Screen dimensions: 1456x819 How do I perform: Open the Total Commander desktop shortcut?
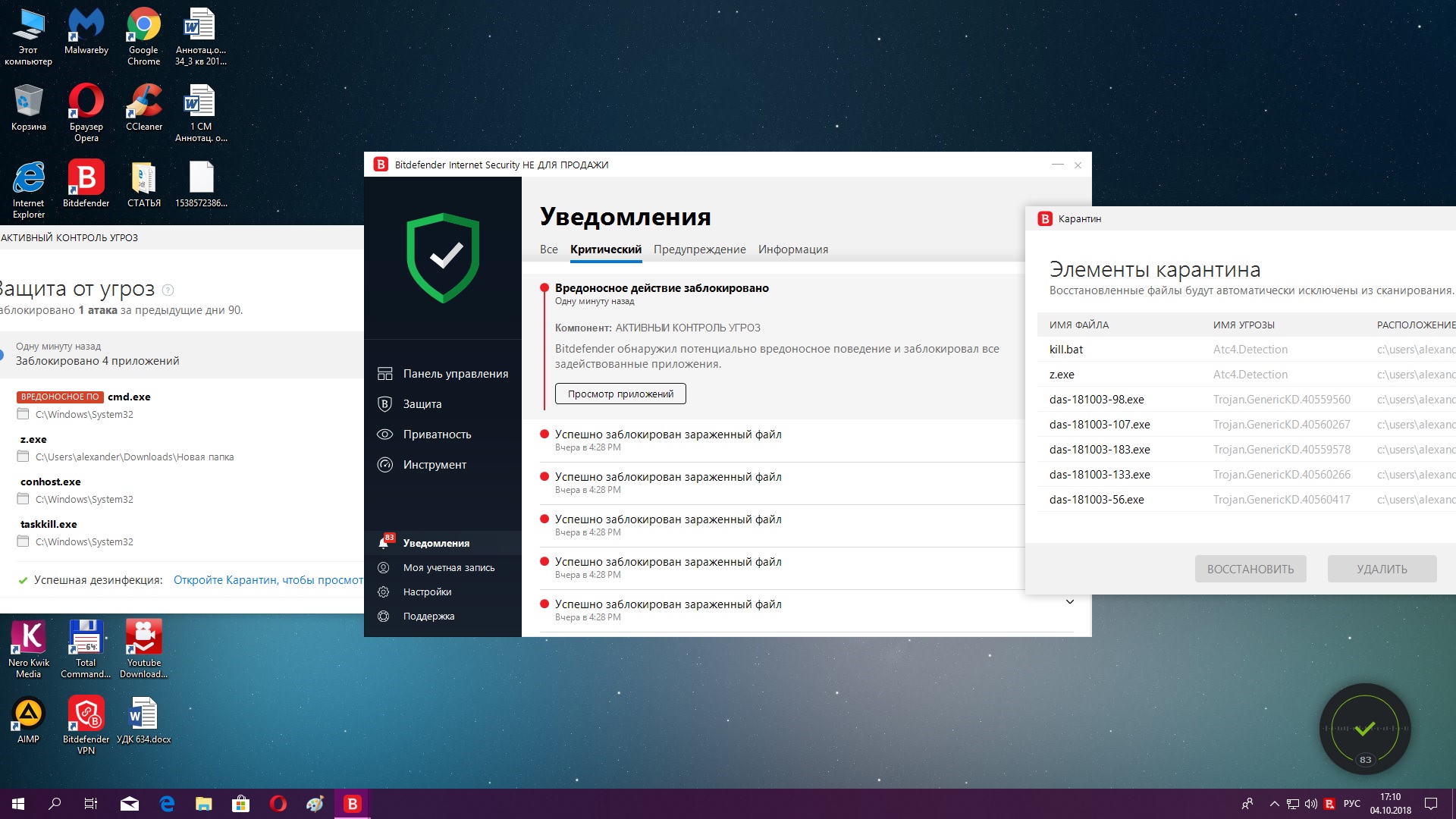(x=86, y=649)
